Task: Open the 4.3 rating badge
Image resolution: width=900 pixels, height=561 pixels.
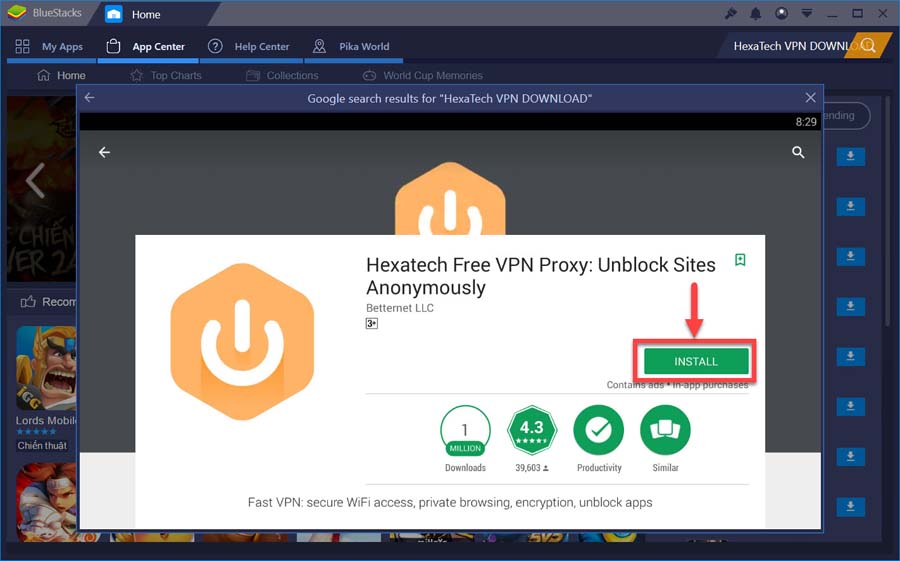Action: pos(532,430)
